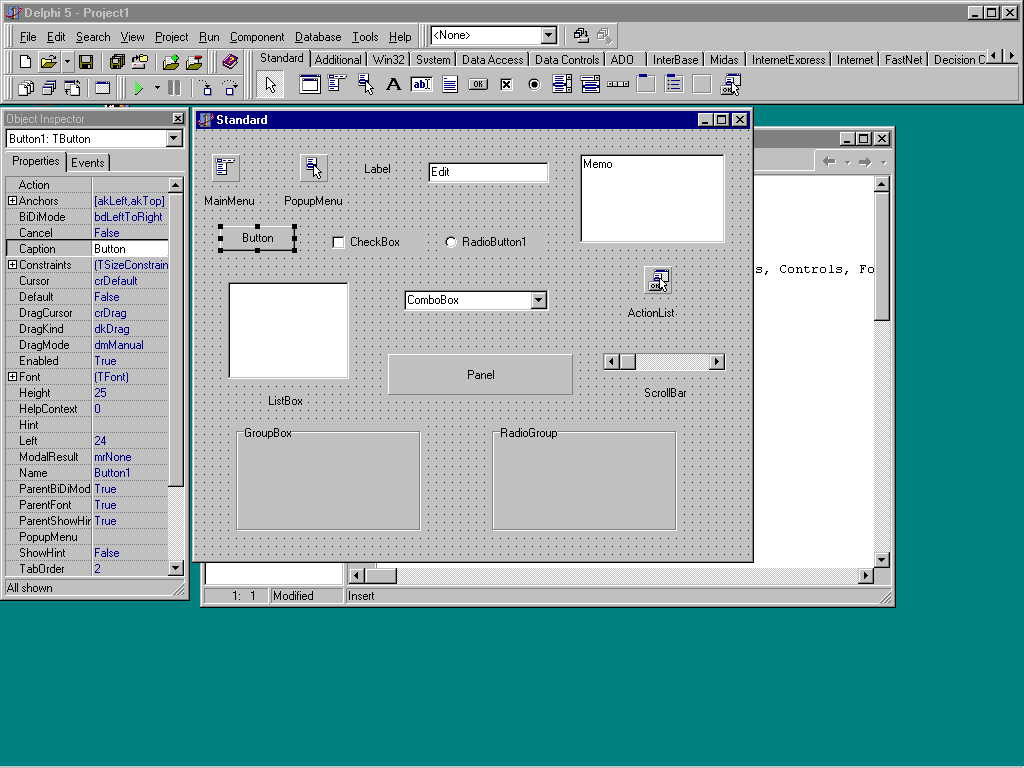Click ScrollBar right arrow on form
1024x768 pixels.
[717, 361]
